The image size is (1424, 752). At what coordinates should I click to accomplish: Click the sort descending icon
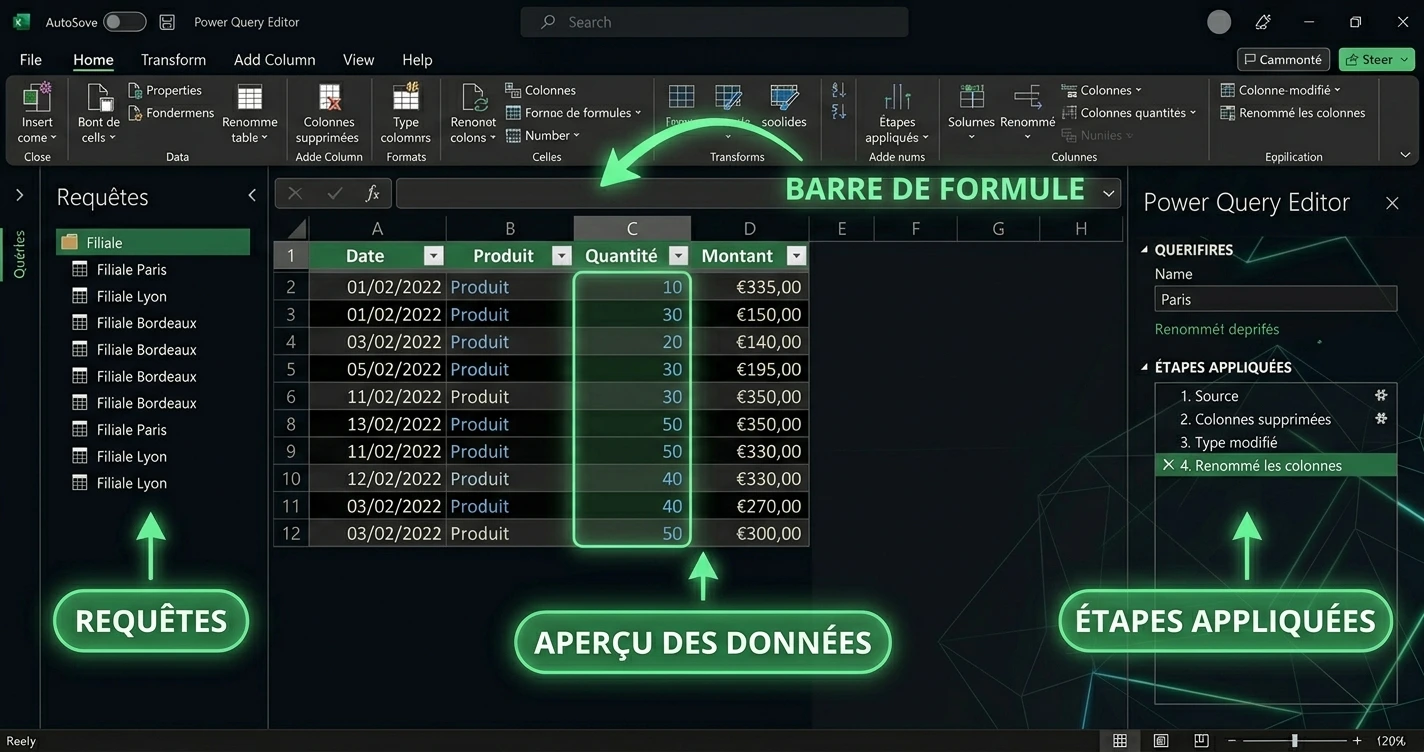(838, 111)
